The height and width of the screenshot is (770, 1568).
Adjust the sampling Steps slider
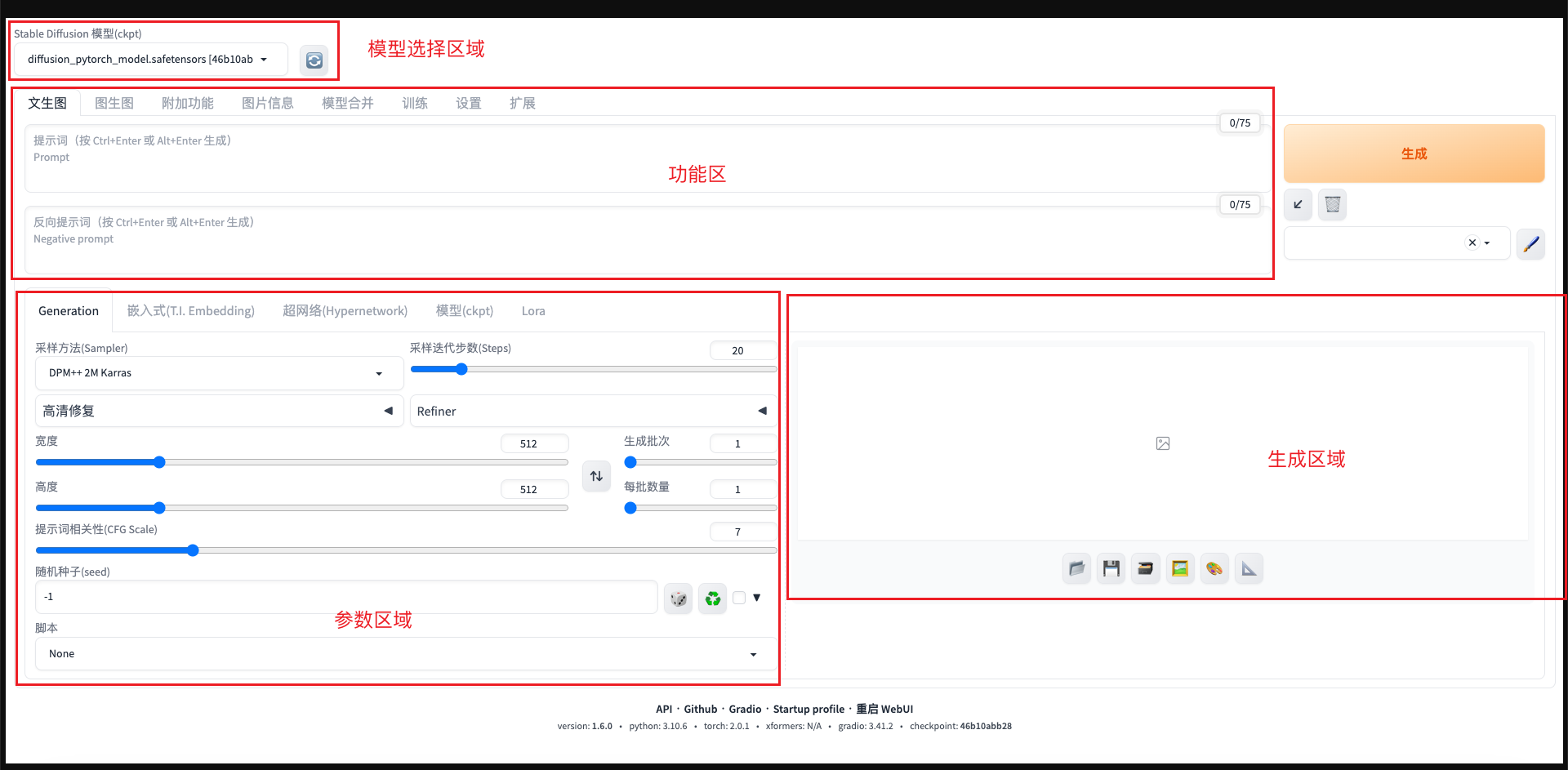pos(594,369)
